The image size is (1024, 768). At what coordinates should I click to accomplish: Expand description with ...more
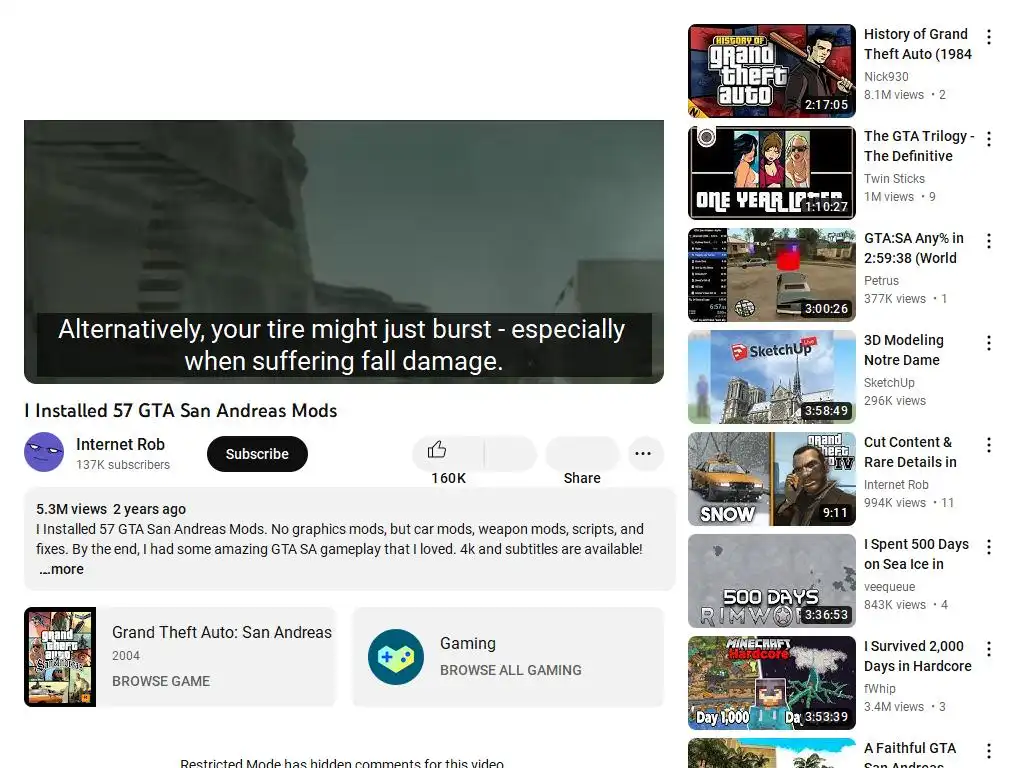[61, 569]
